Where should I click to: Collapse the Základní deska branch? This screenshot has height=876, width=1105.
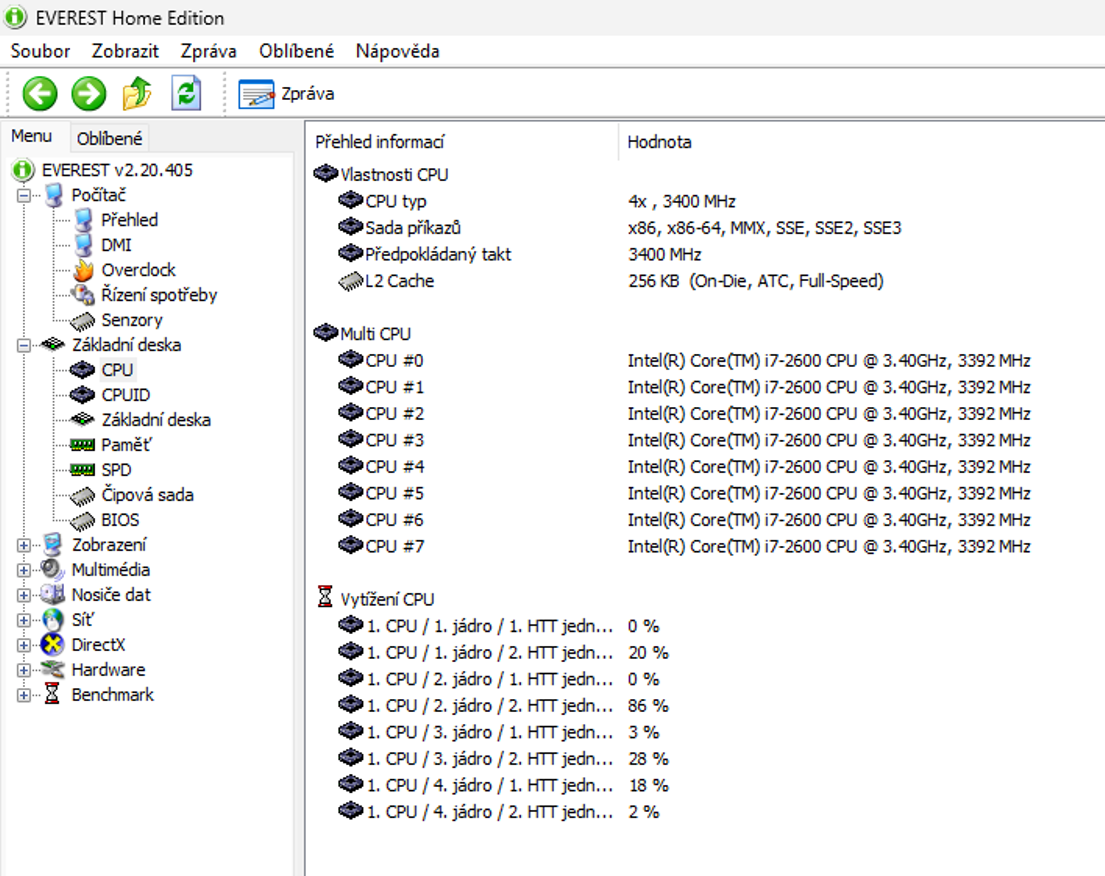click(22, 344)
